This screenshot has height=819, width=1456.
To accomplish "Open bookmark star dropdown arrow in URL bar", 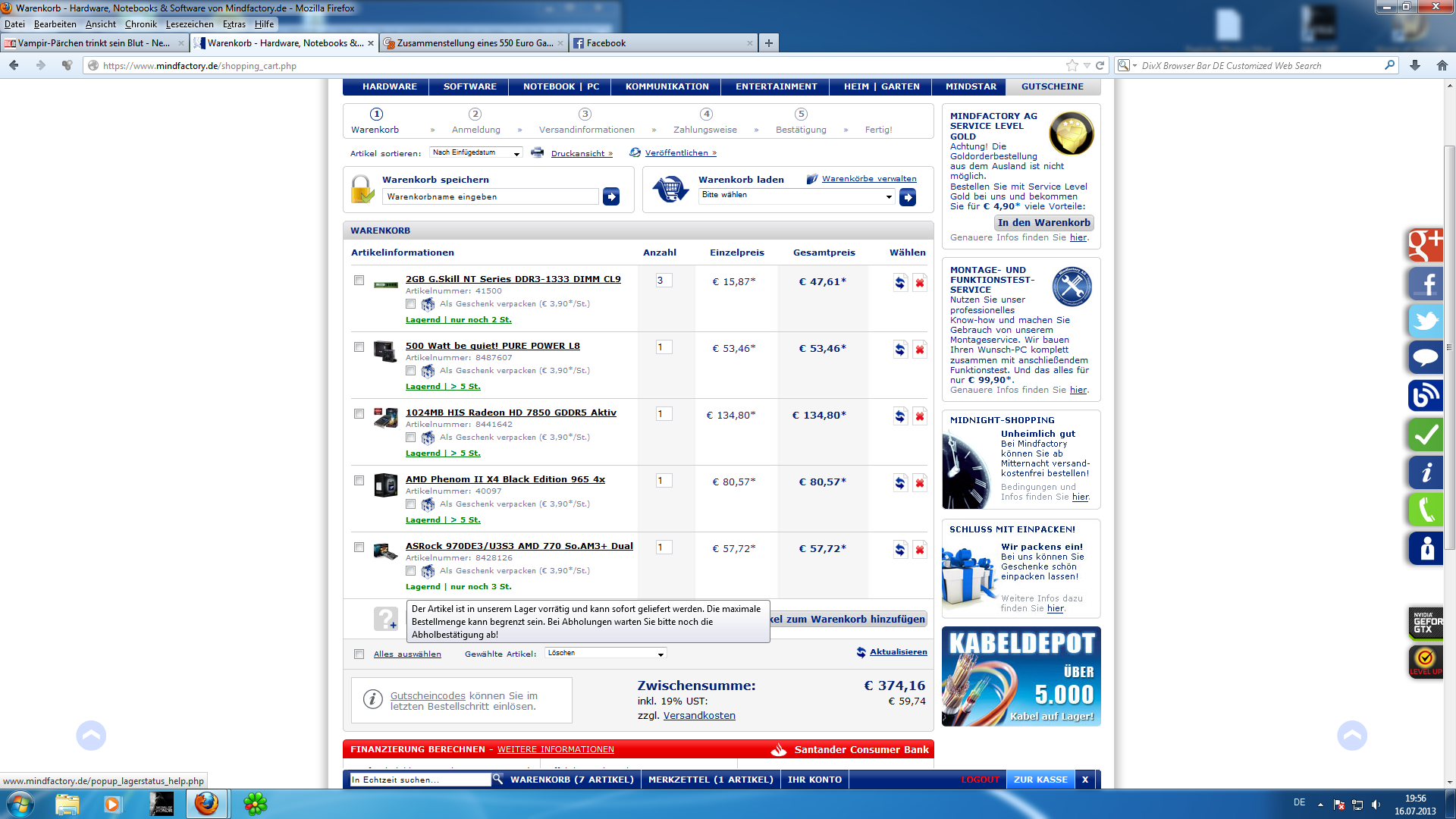I will tap(1087, 66).
